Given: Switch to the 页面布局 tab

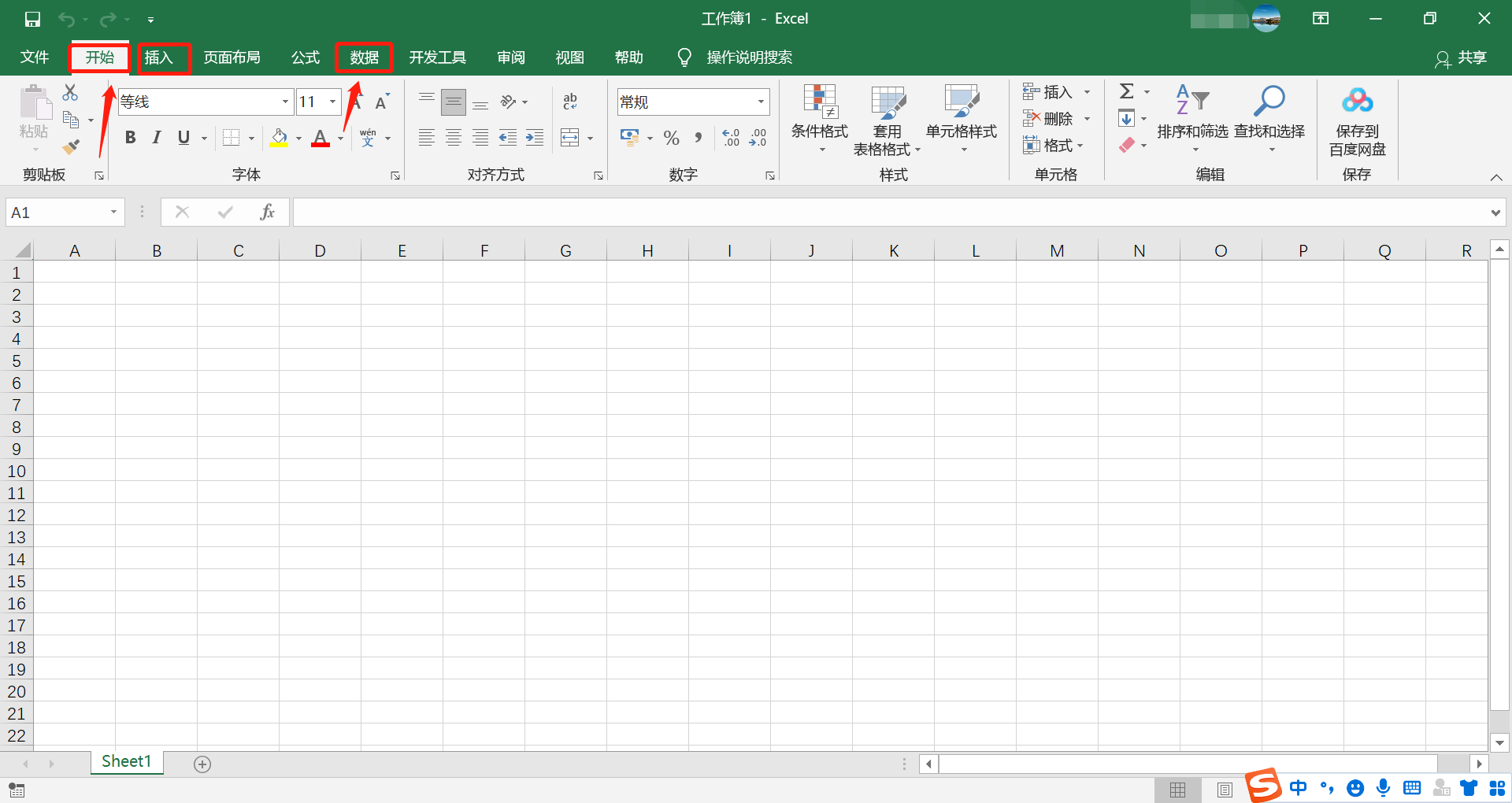Looking at the screenshot, I should coord(232,57).
